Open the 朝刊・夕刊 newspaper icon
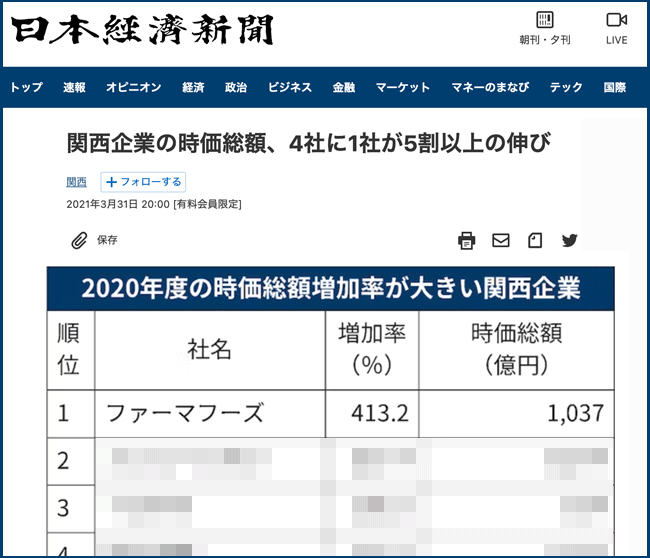 point(545,28)
